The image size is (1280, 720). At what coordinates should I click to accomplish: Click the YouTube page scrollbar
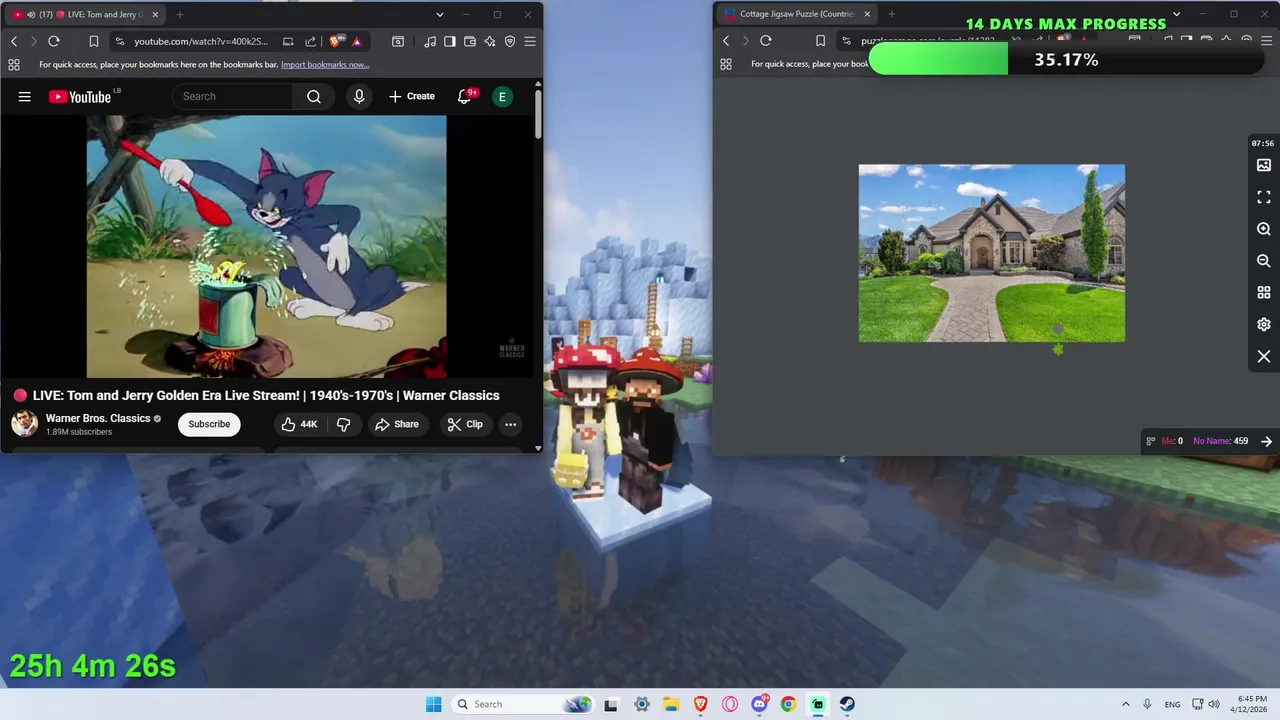tap(537, 113)
